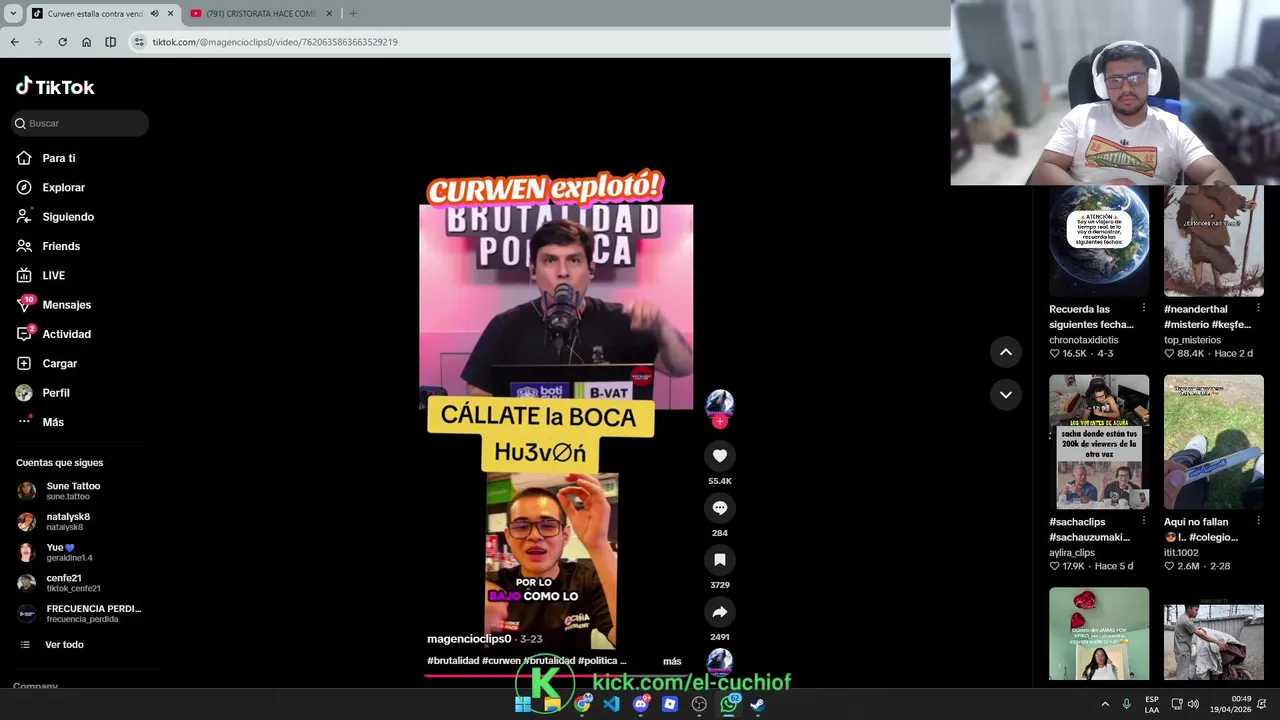Open the #neanderthal video thumbnail
The width and height of the screenshot is (1280, 720).
(1214, 241)
